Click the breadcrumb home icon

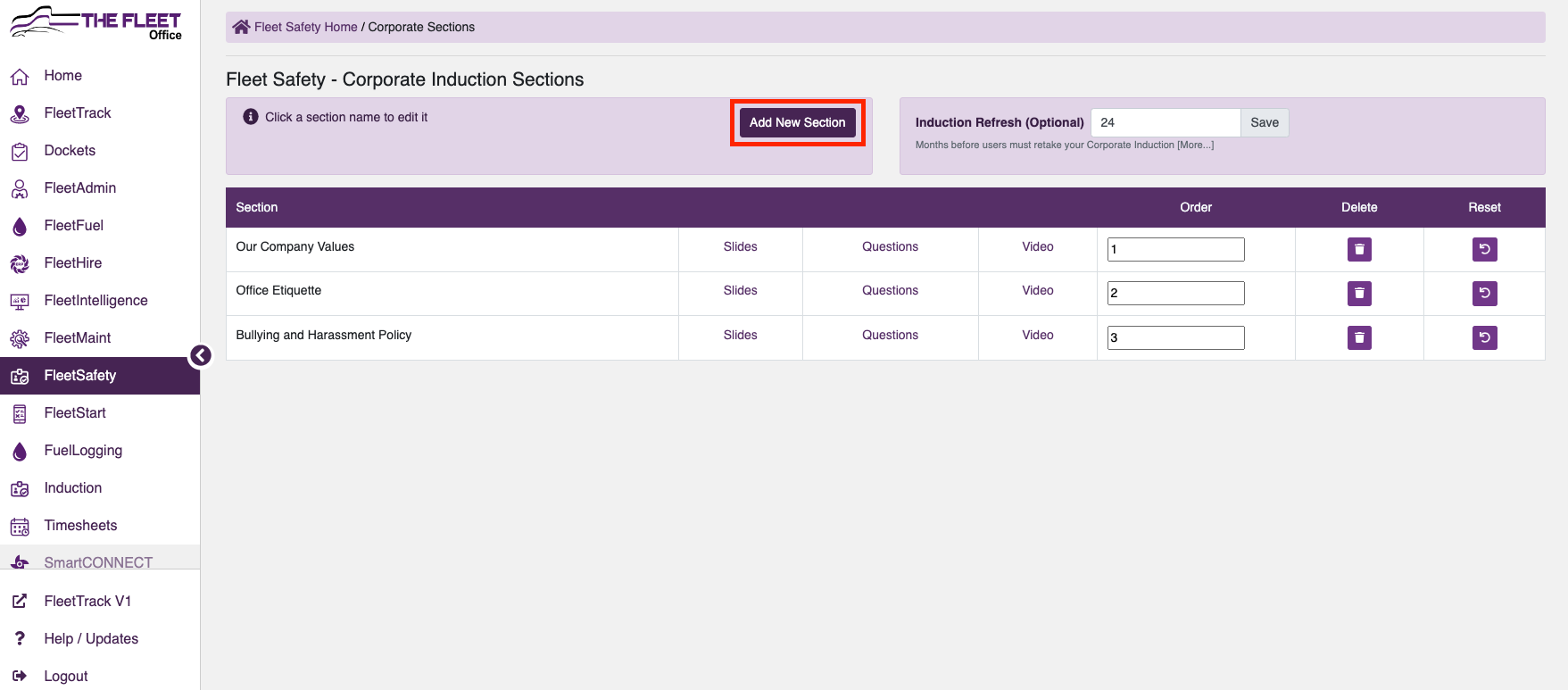[241, 27]
